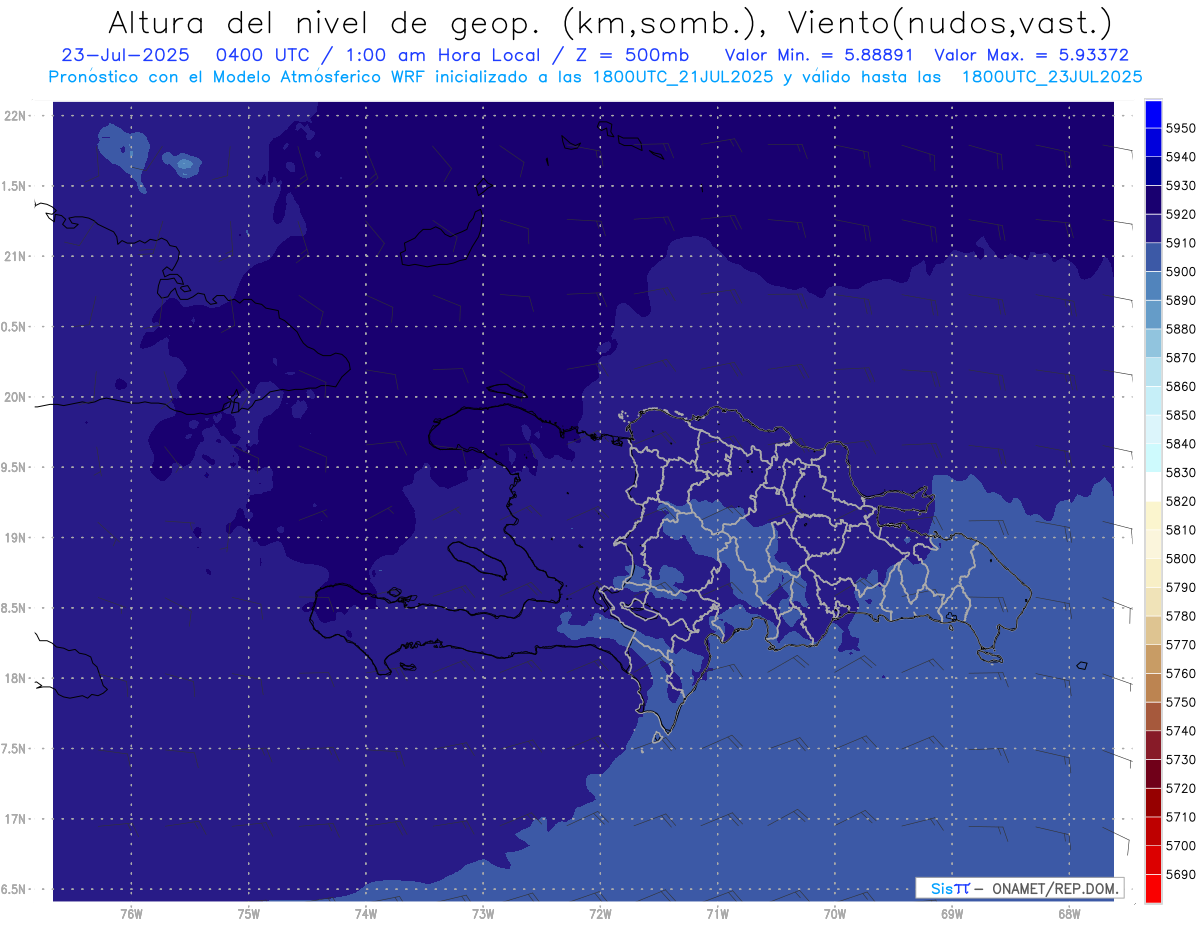Click latitude axis label '1.5N'
The height and width of the screenshot is (927, 1200).
point(15,186)
